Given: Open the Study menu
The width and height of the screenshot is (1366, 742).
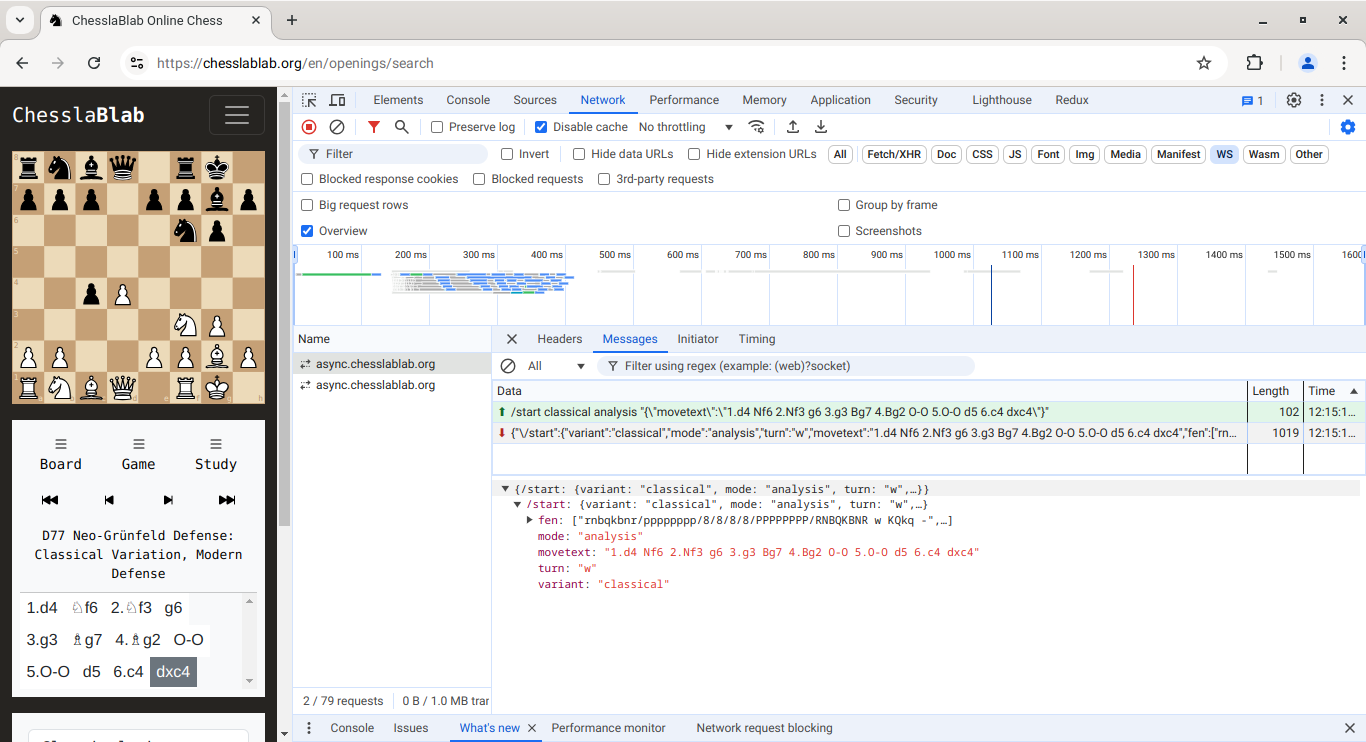Looking at the screenshot, I should [216, 454].
